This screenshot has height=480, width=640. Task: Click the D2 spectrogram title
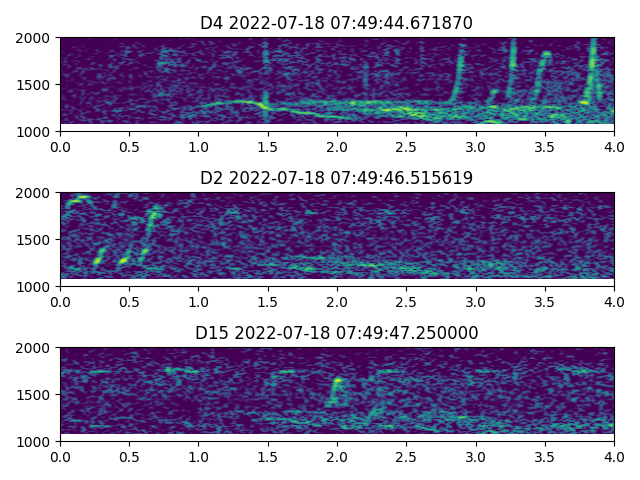click(x=336, y=178)
